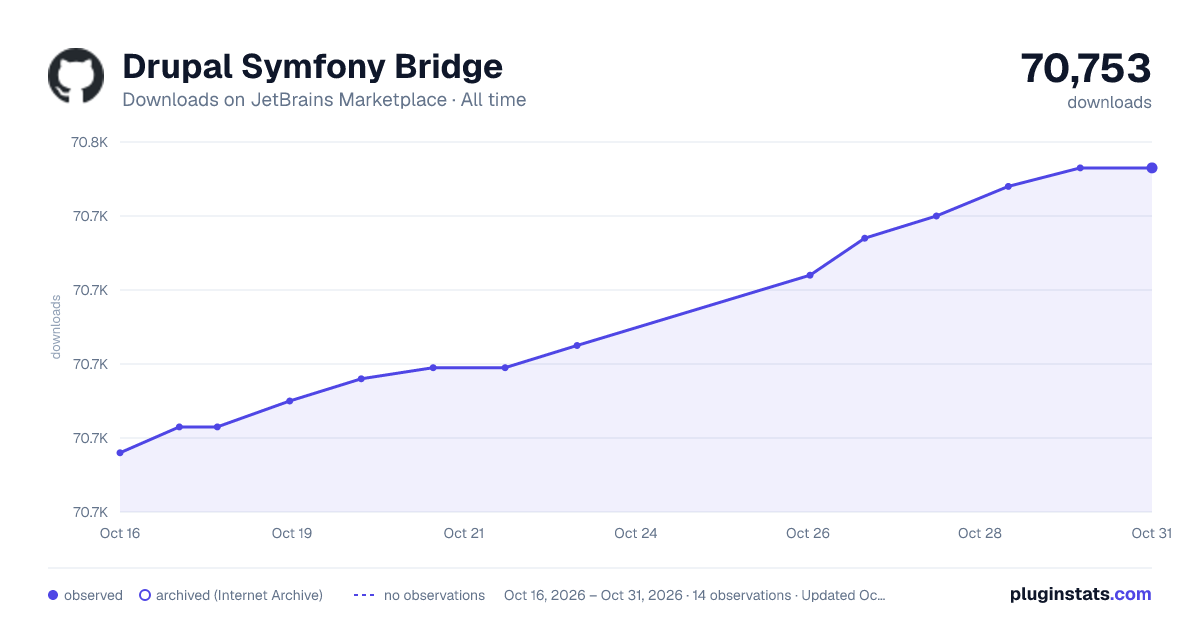
Task: Click the no observations dashed line legend
Action: pyautogui.click(x=363, y=595)
